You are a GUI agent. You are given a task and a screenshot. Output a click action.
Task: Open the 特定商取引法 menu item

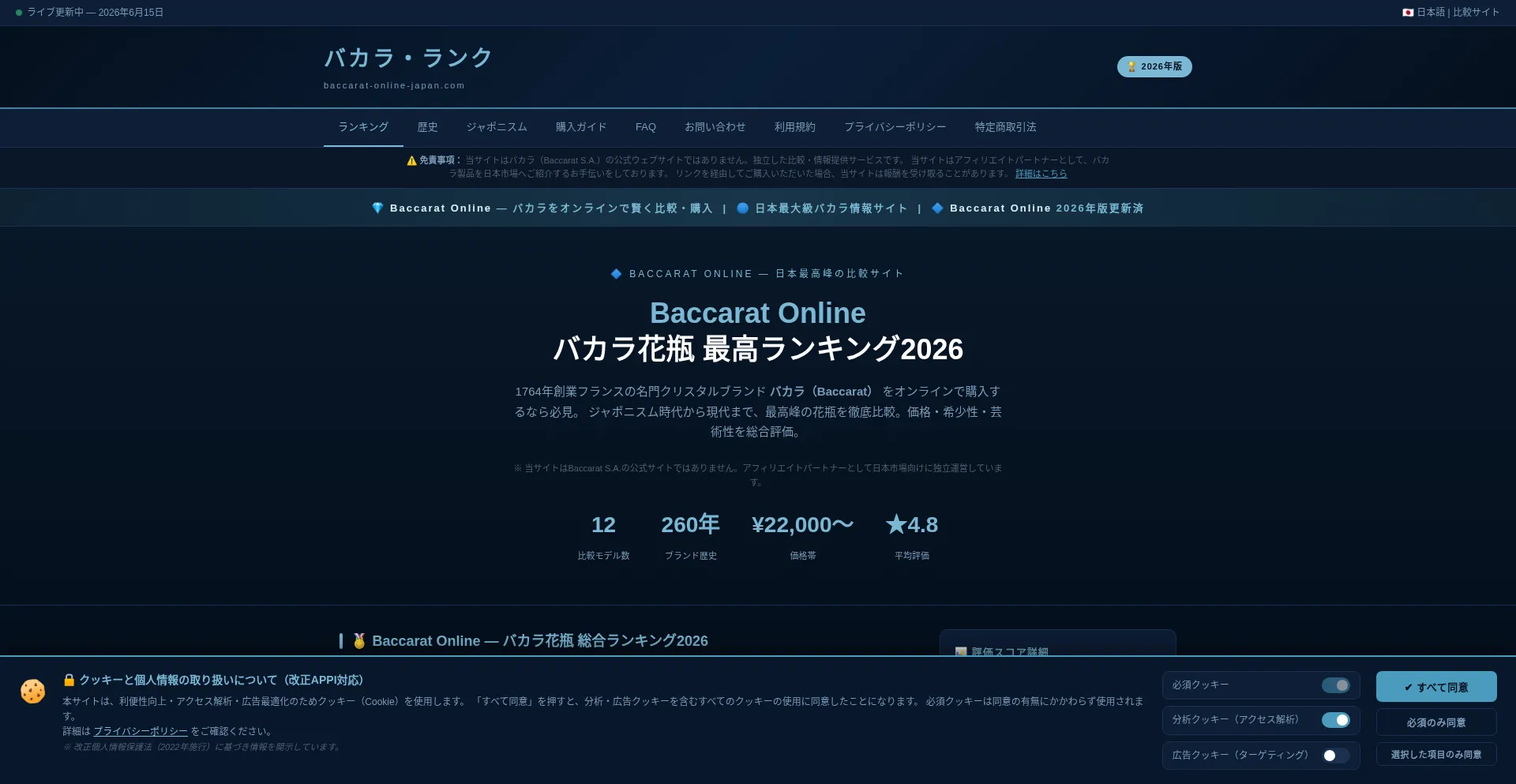[x=1005, y=127]
